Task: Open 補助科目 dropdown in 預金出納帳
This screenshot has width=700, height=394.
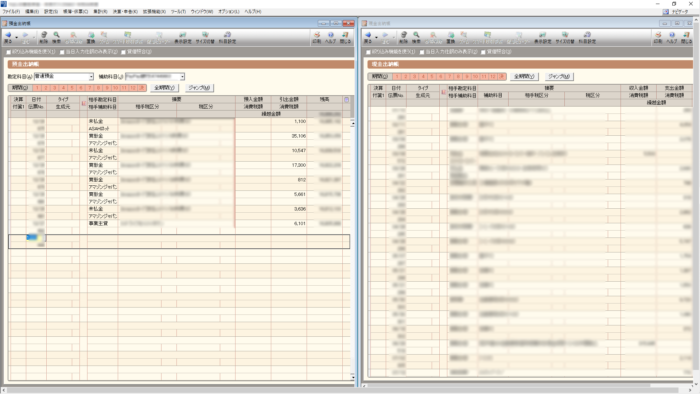Action: click(x=182, y=77)
